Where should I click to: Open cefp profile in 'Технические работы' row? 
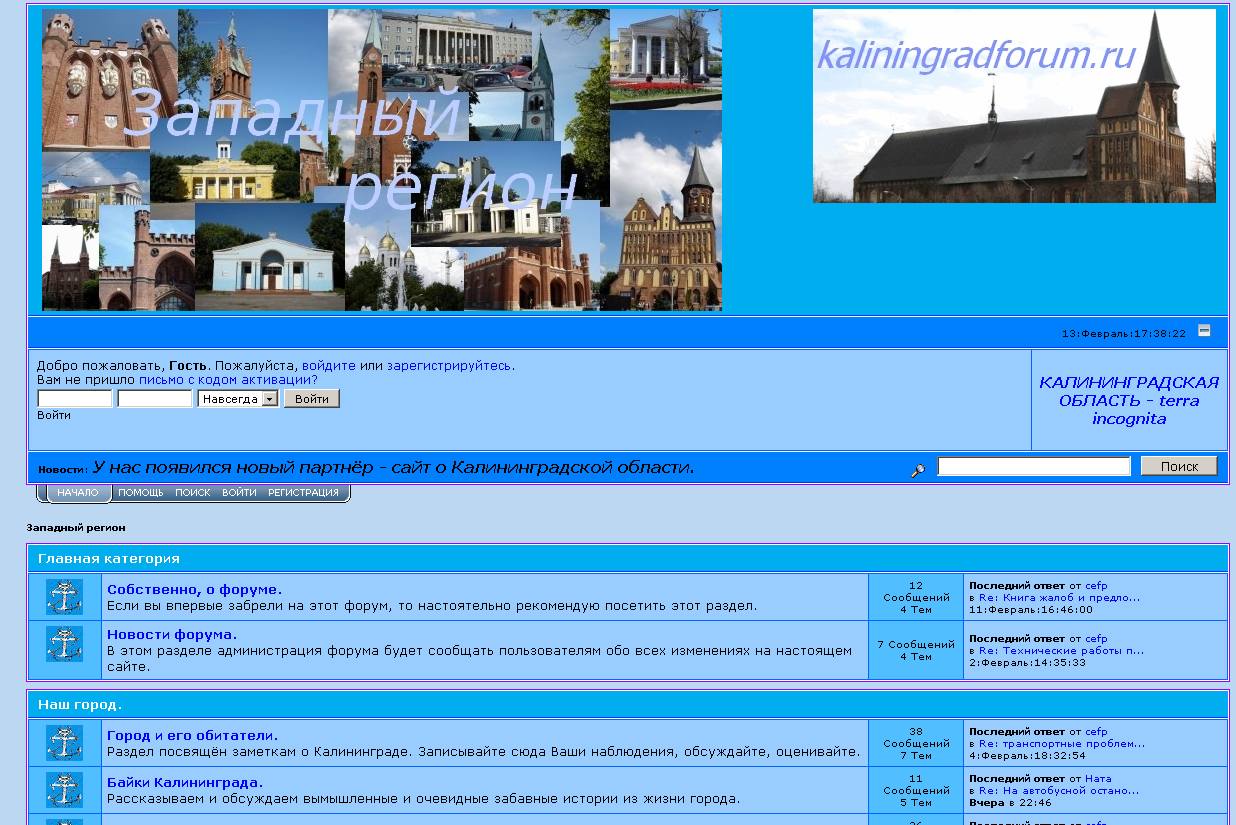tap(1096, 639)
